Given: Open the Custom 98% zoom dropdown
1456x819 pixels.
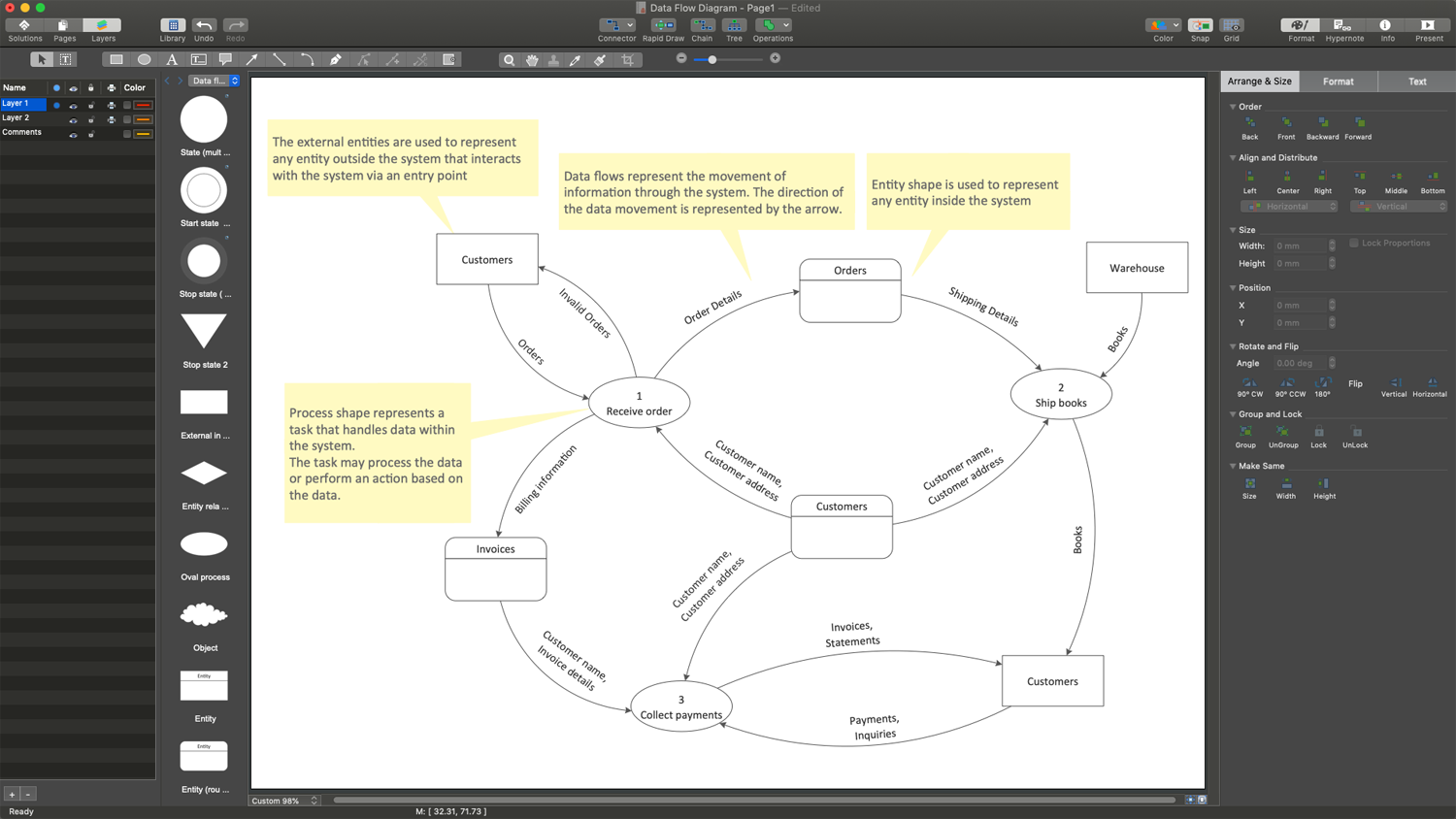Looking at the screenshot, I should click(284, 801).
